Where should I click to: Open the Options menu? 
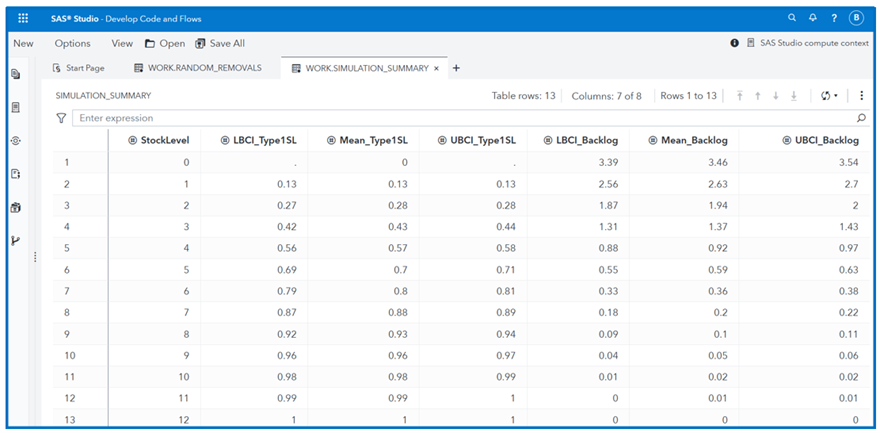72,43
